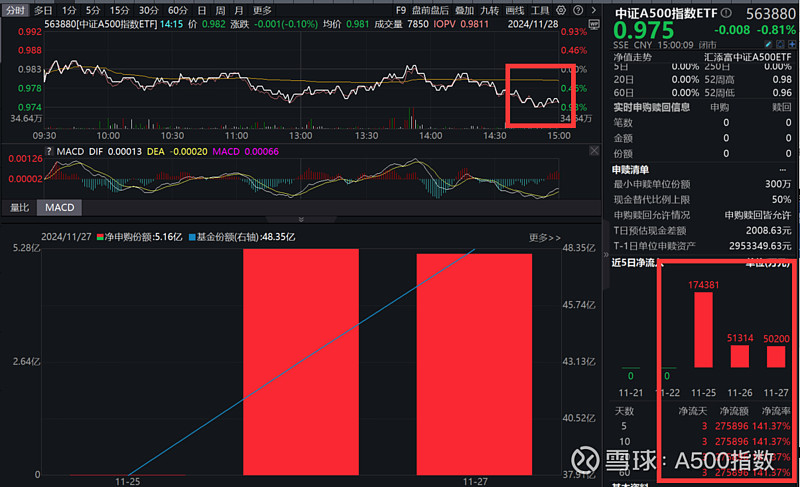Screen dimensions: 800x487
Task: Click the alert bell icon under price
Action: tap(781, 45)
